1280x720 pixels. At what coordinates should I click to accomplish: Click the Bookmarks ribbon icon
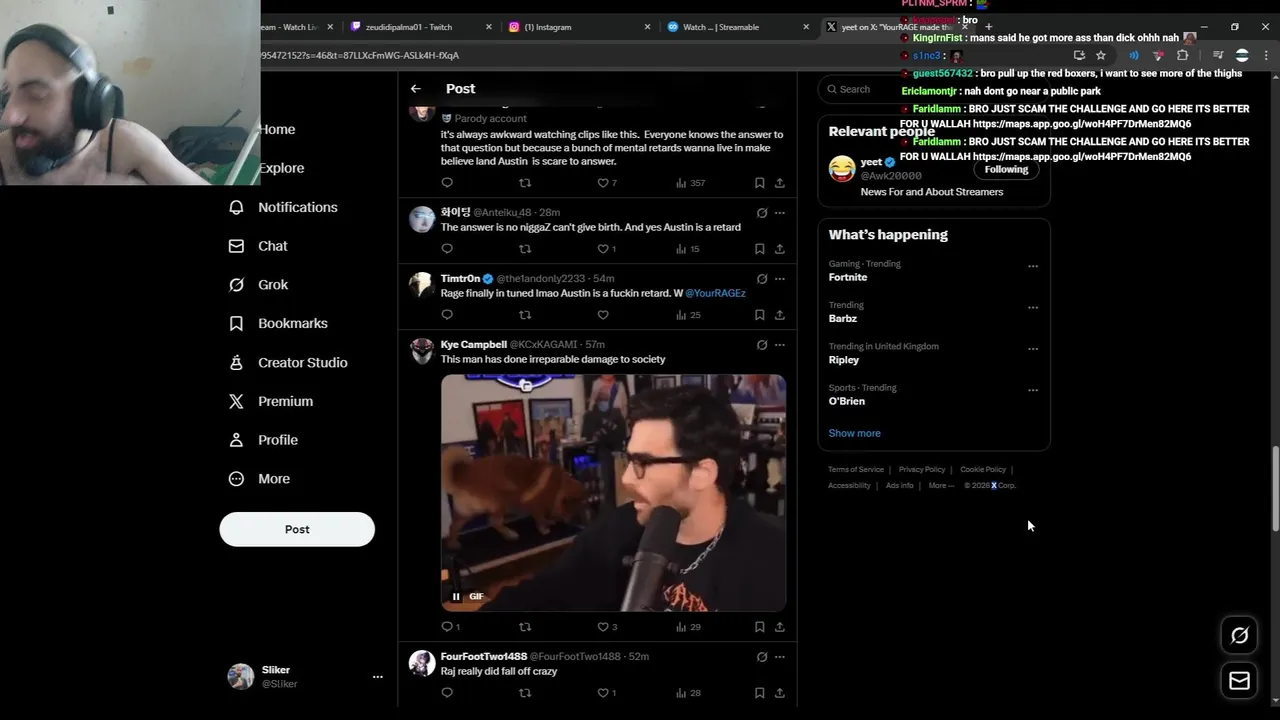[236, 324]
